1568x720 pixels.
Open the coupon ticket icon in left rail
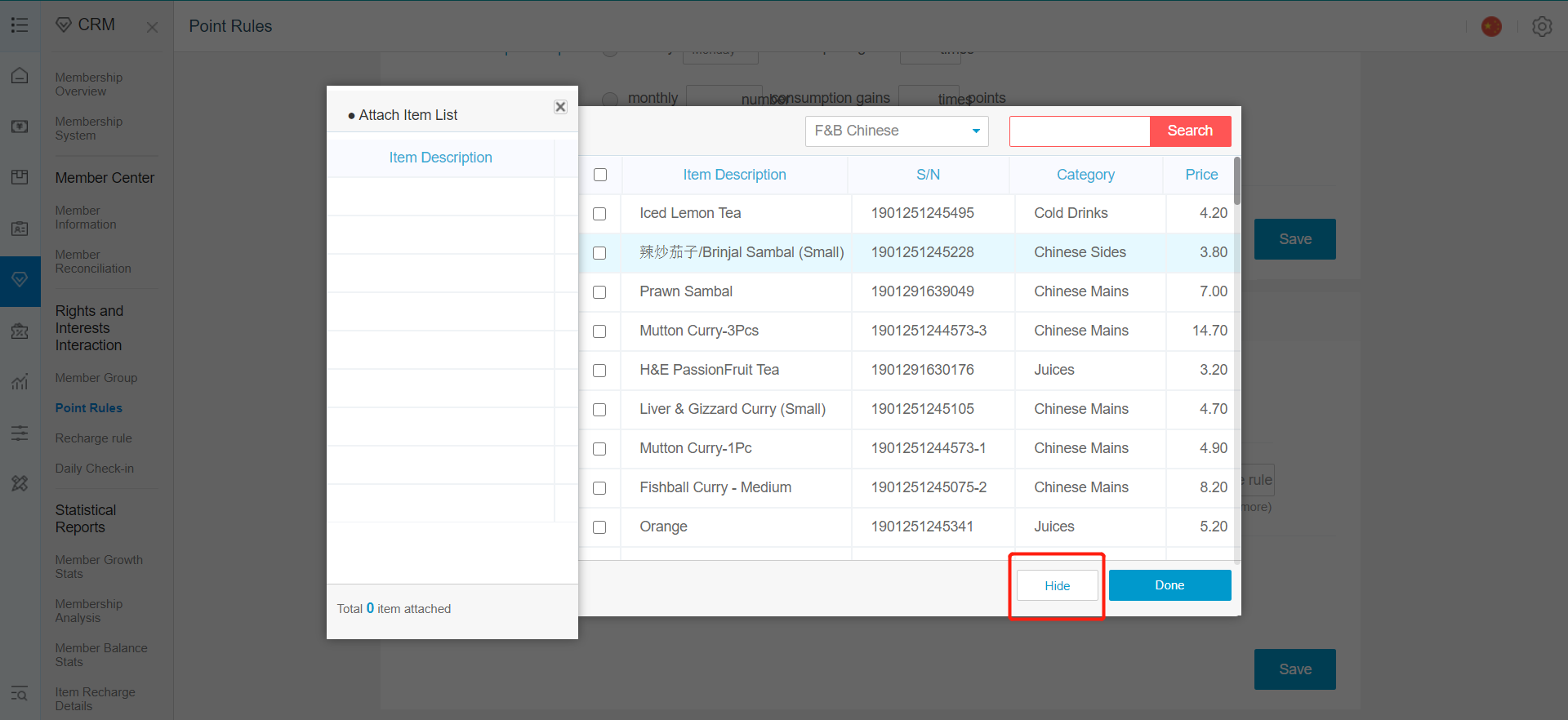(x=20, y=331)
